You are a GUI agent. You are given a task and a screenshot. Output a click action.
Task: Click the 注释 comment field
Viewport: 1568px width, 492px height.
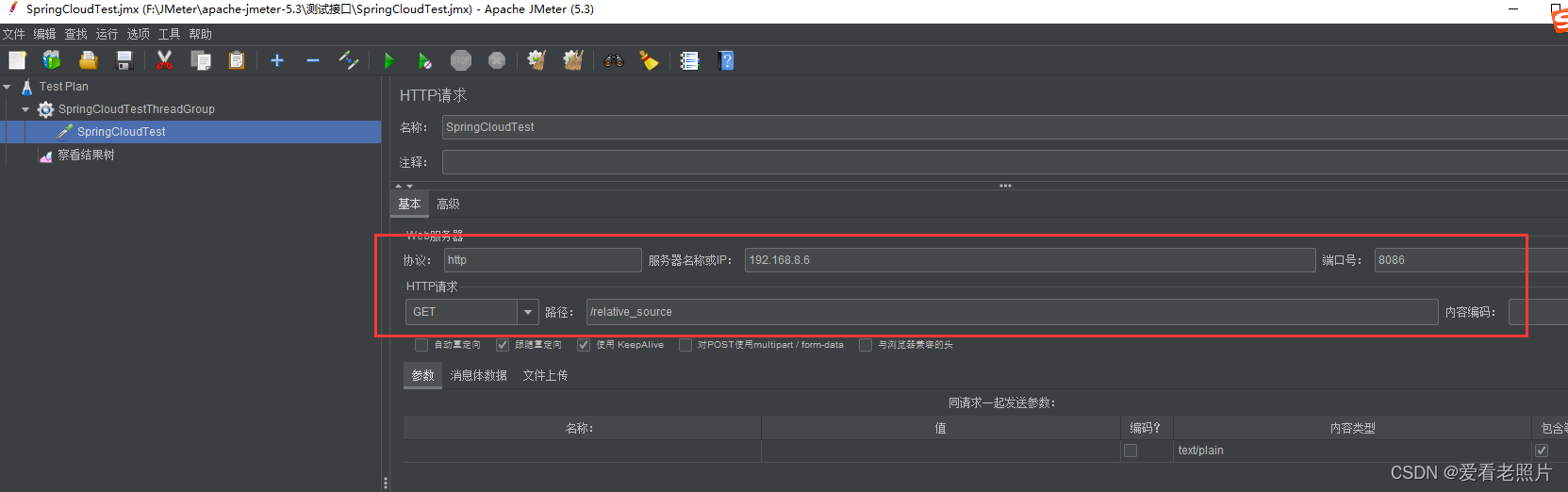[x=1005, y=162]
